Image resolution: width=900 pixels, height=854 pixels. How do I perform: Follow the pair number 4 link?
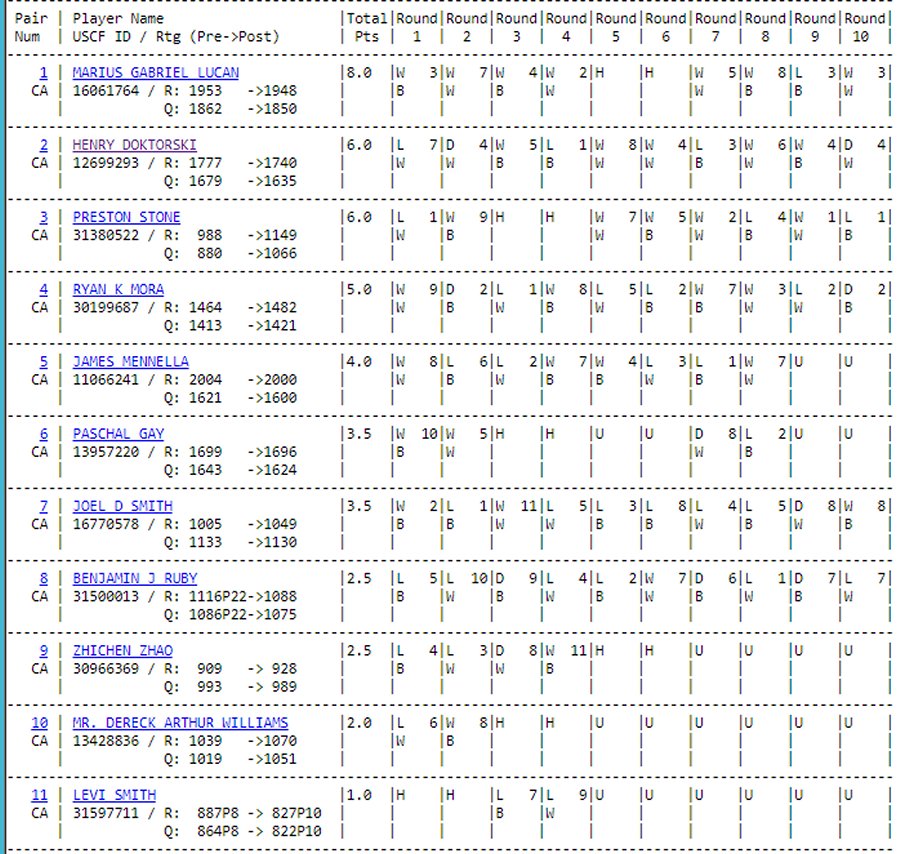click(44, 290)
